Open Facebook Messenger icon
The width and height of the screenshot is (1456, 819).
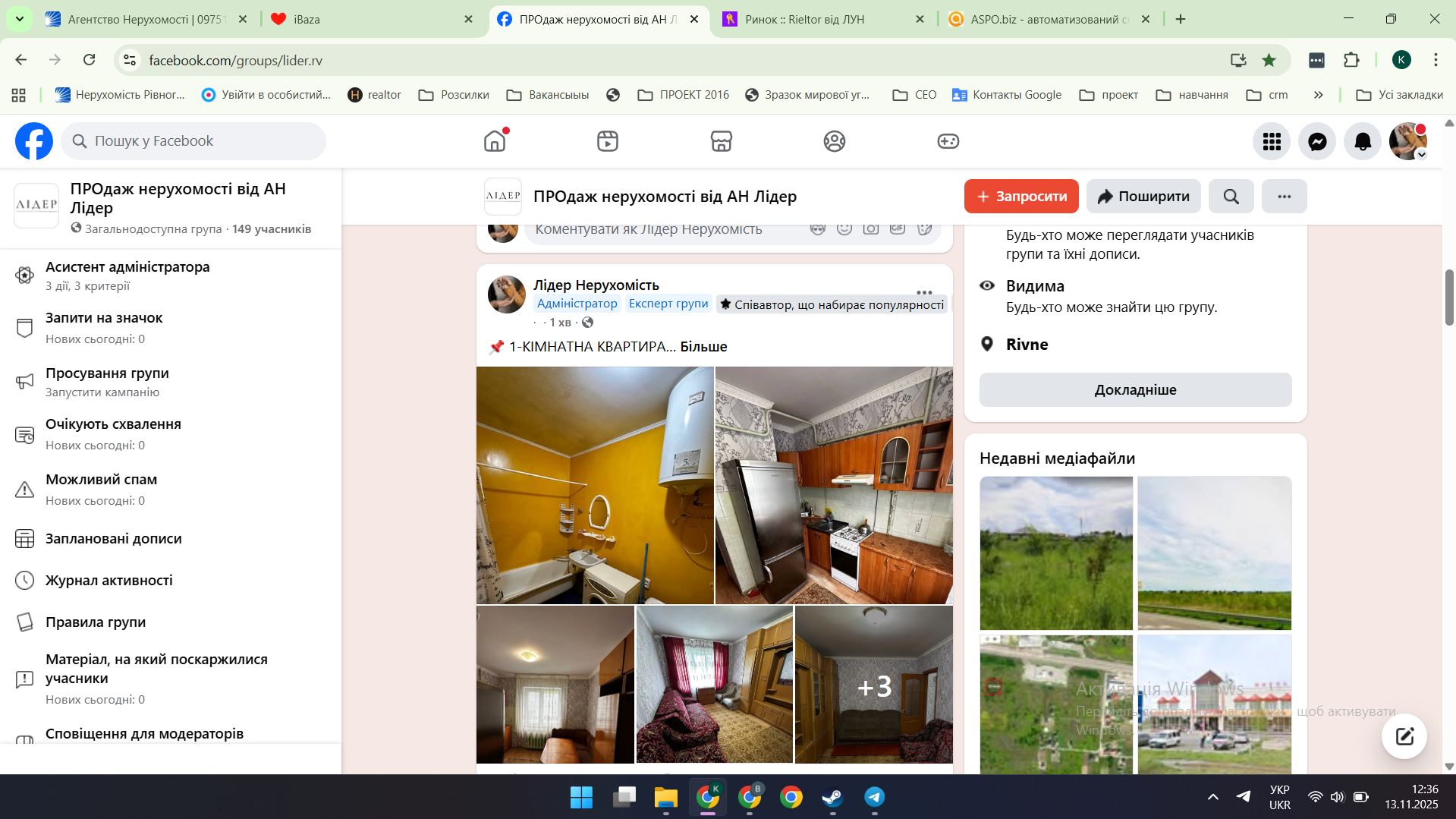click(x=1317, y=141)
